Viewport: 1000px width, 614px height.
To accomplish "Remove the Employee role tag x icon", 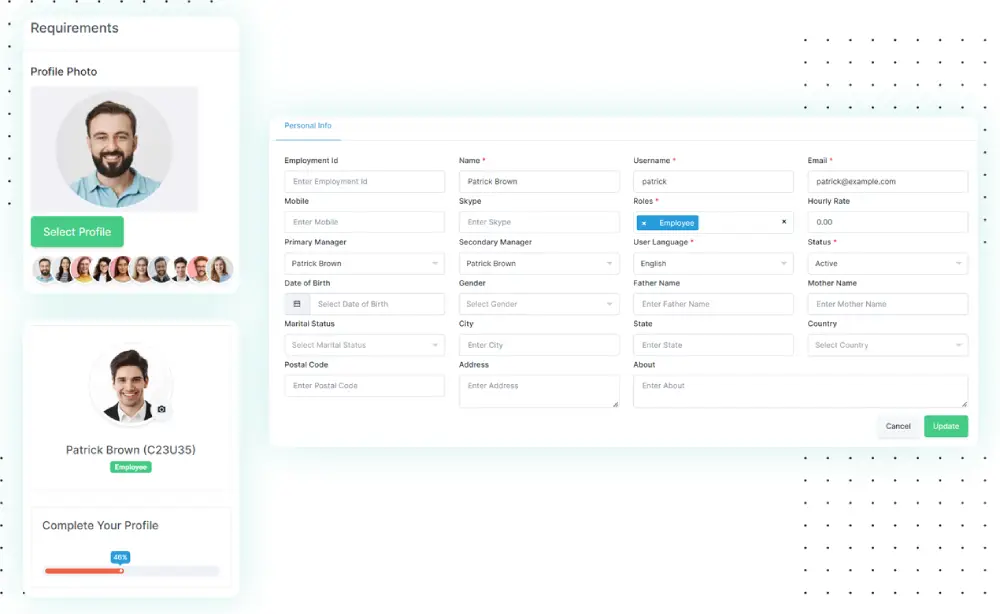I will point(644,223).
